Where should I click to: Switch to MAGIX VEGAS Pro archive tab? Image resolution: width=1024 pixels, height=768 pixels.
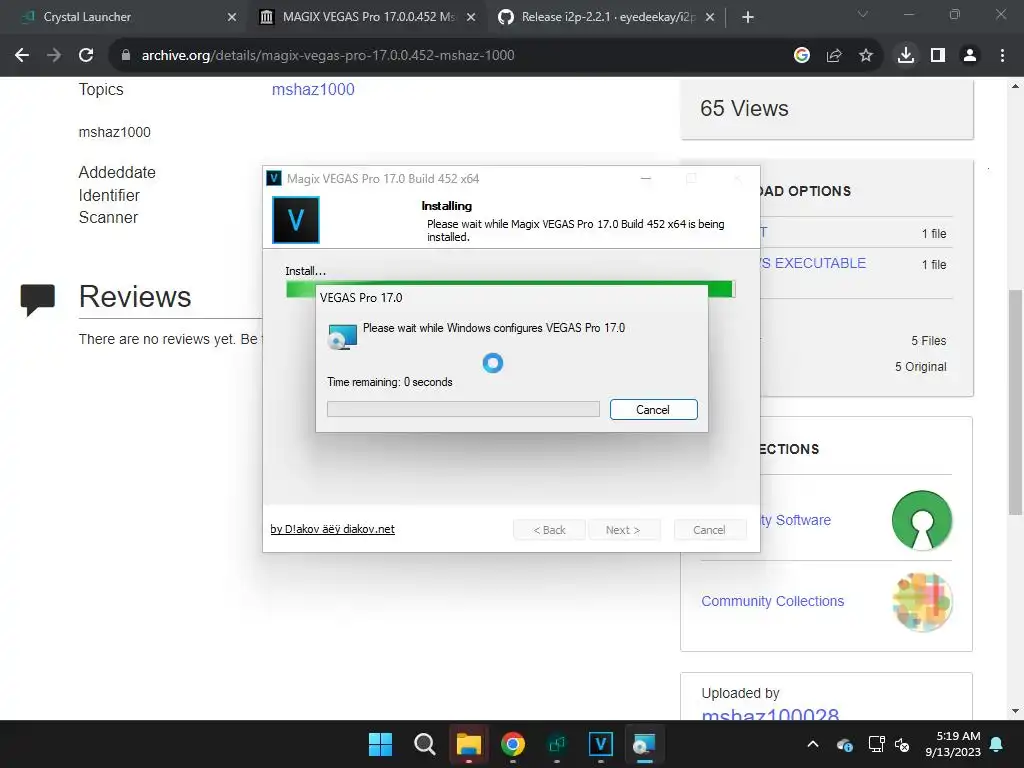pos(368,17)
